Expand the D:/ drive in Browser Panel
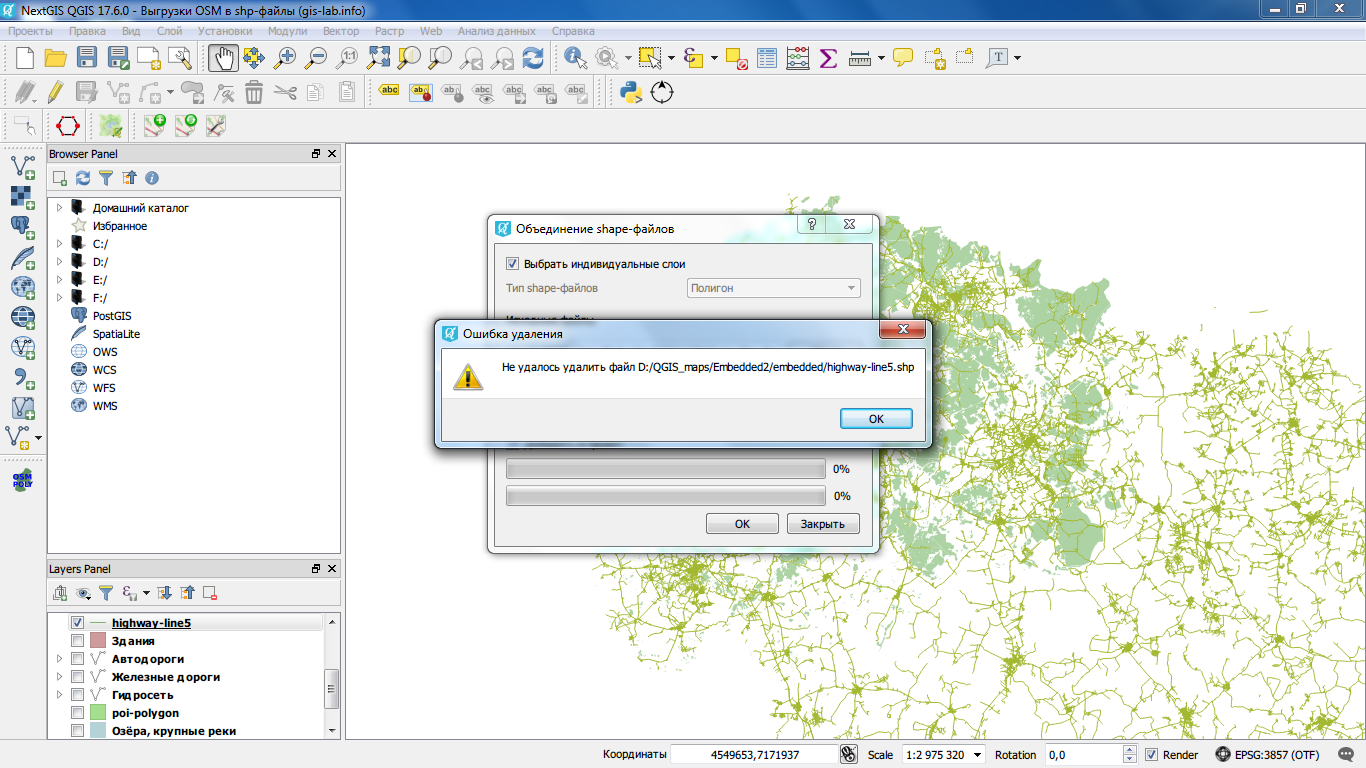The image size is (1366, 768). tap(59, 262)
